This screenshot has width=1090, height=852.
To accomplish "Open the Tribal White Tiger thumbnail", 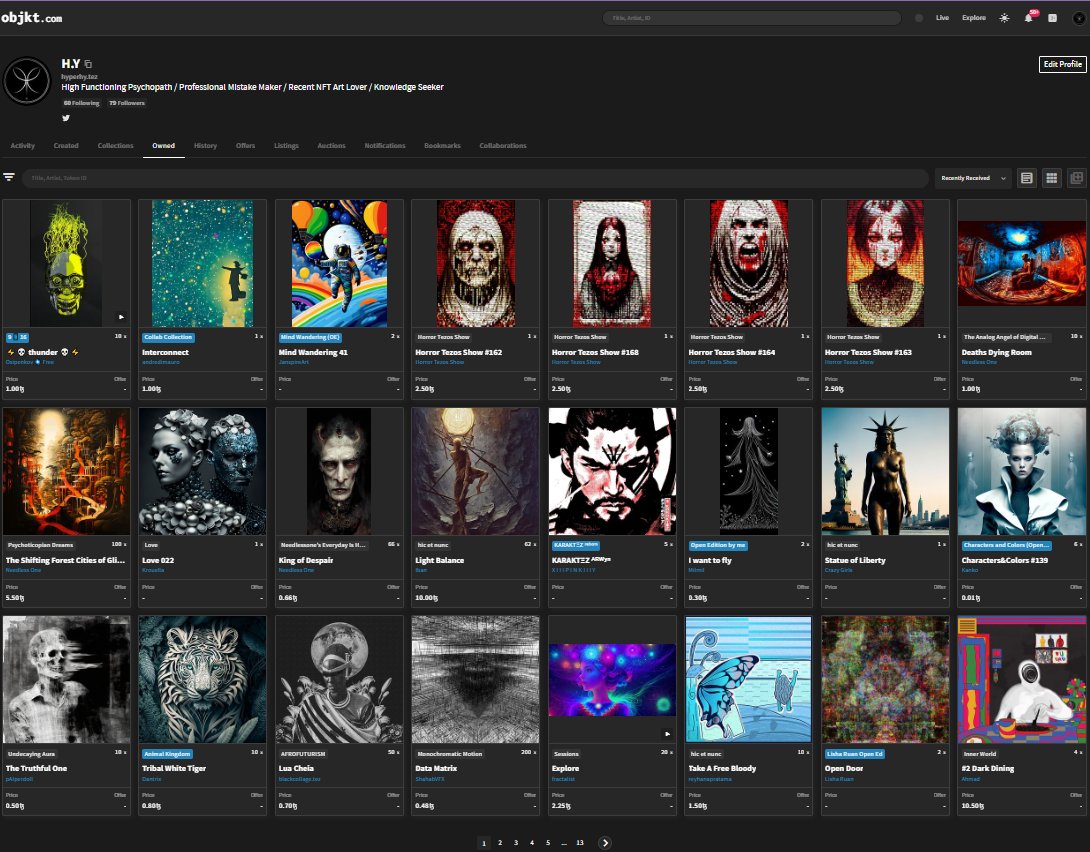I will click(202, 679).
